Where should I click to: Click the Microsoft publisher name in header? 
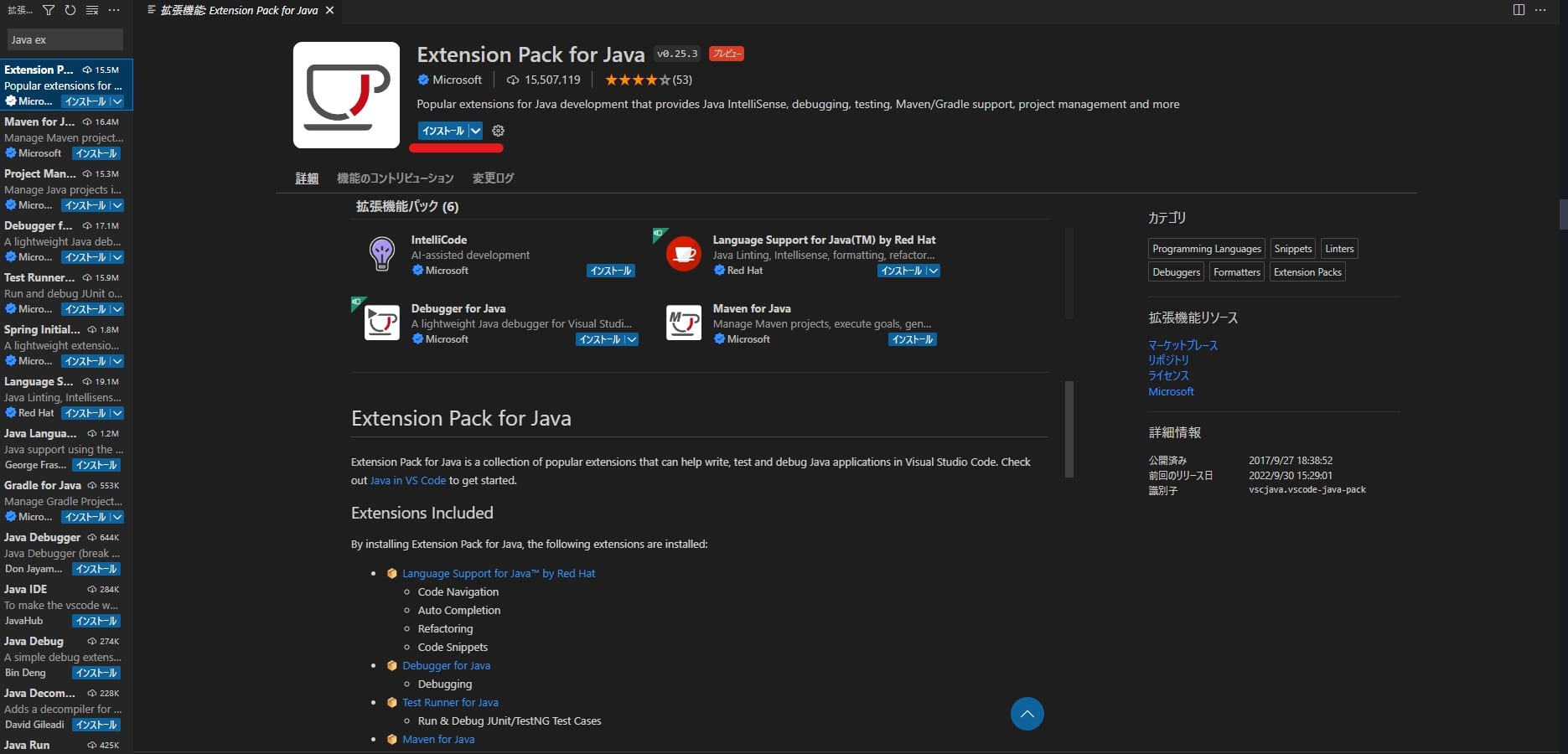[x=457, y=80]
